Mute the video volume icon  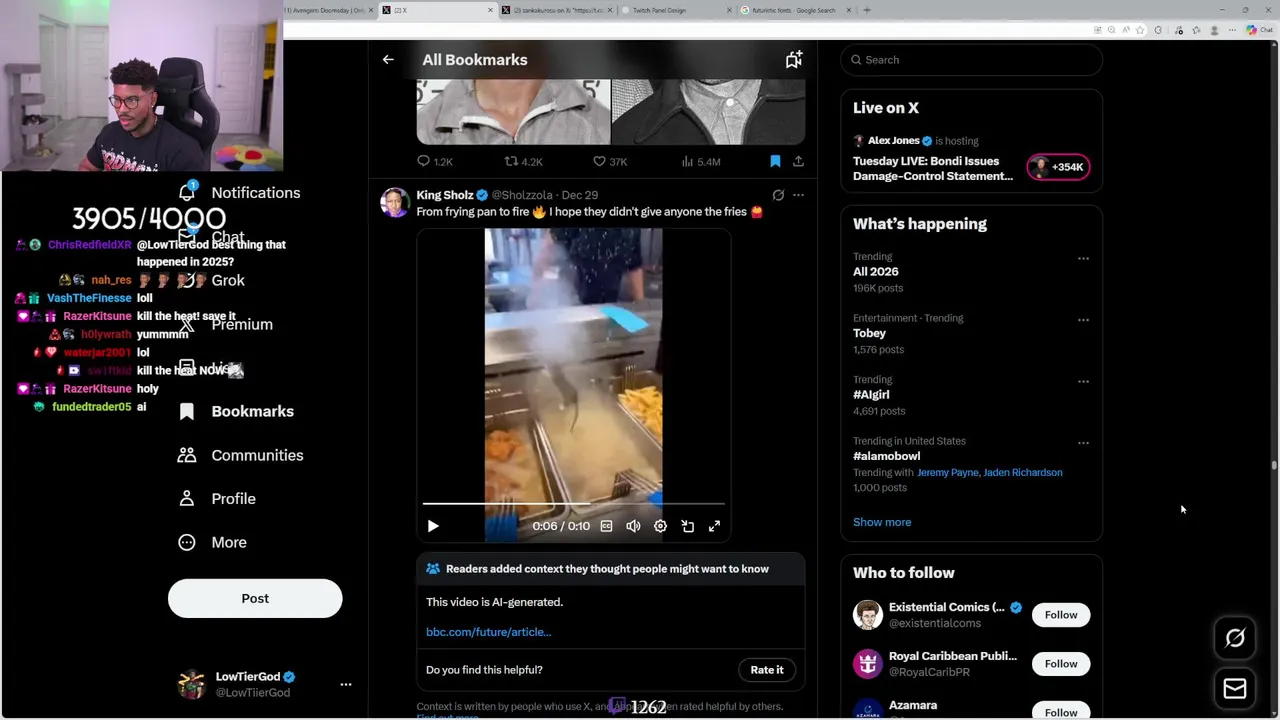(x=633, y=526)
